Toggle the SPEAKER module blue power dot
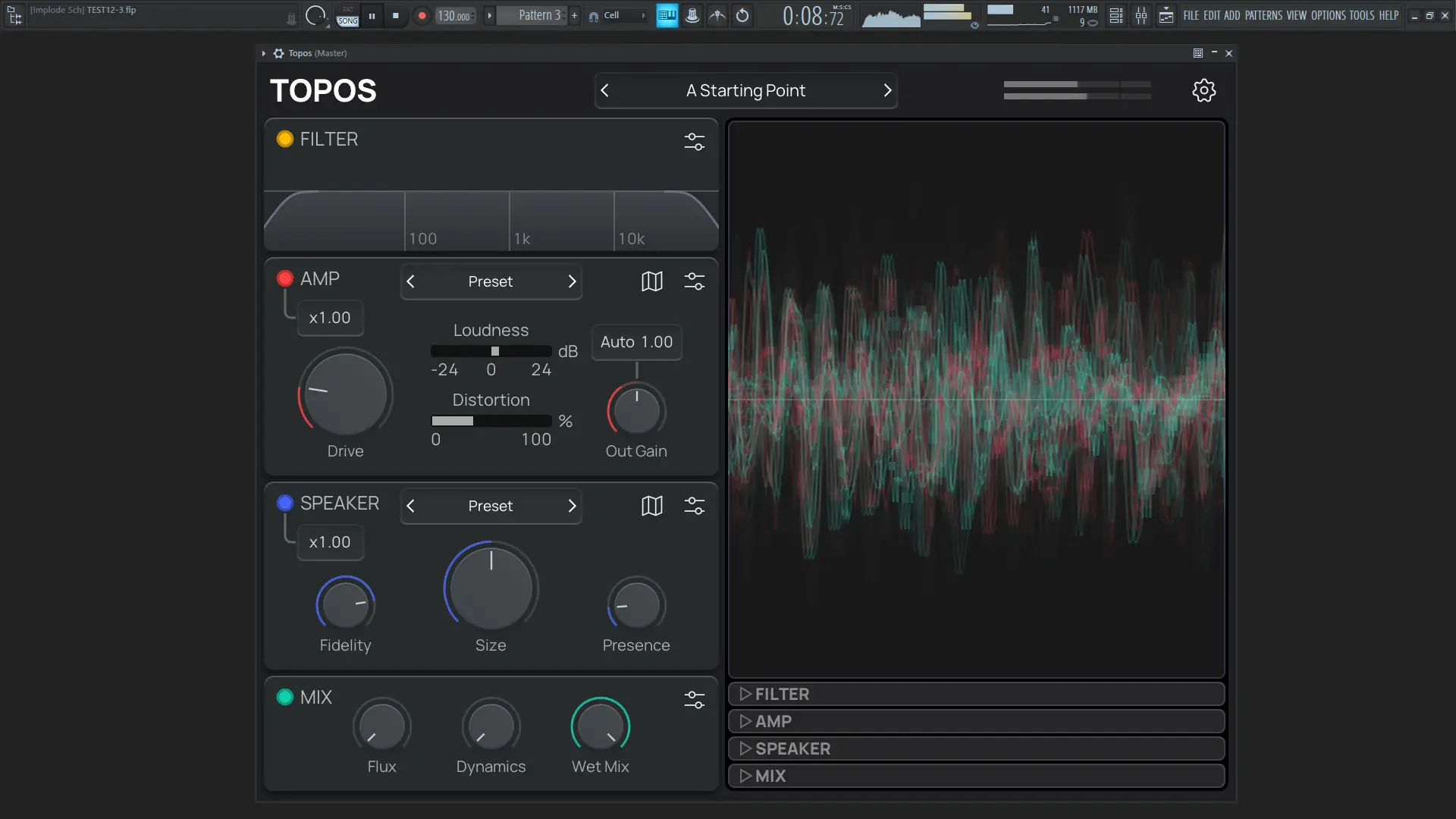This screenshot has width=1456, height=819. click(x=285, y=503)
